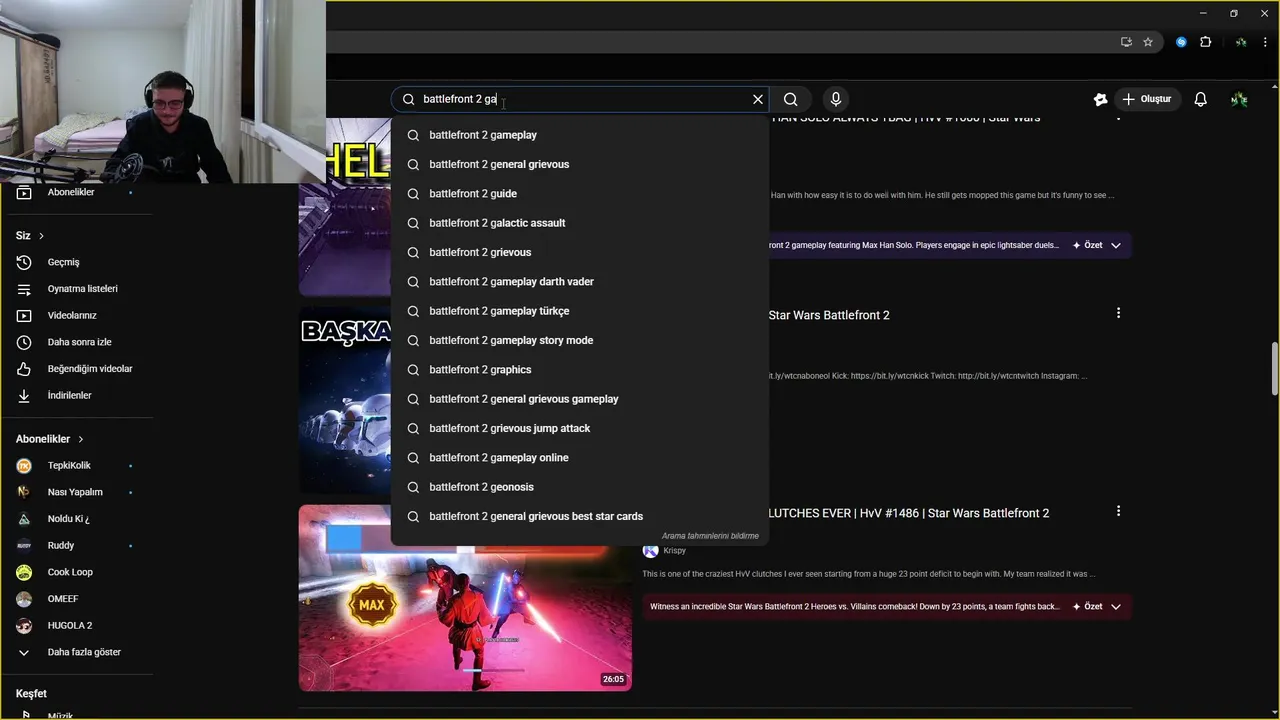Open video CLUTCHES EVER HvV #1486 title

click(x=909, y=513)
